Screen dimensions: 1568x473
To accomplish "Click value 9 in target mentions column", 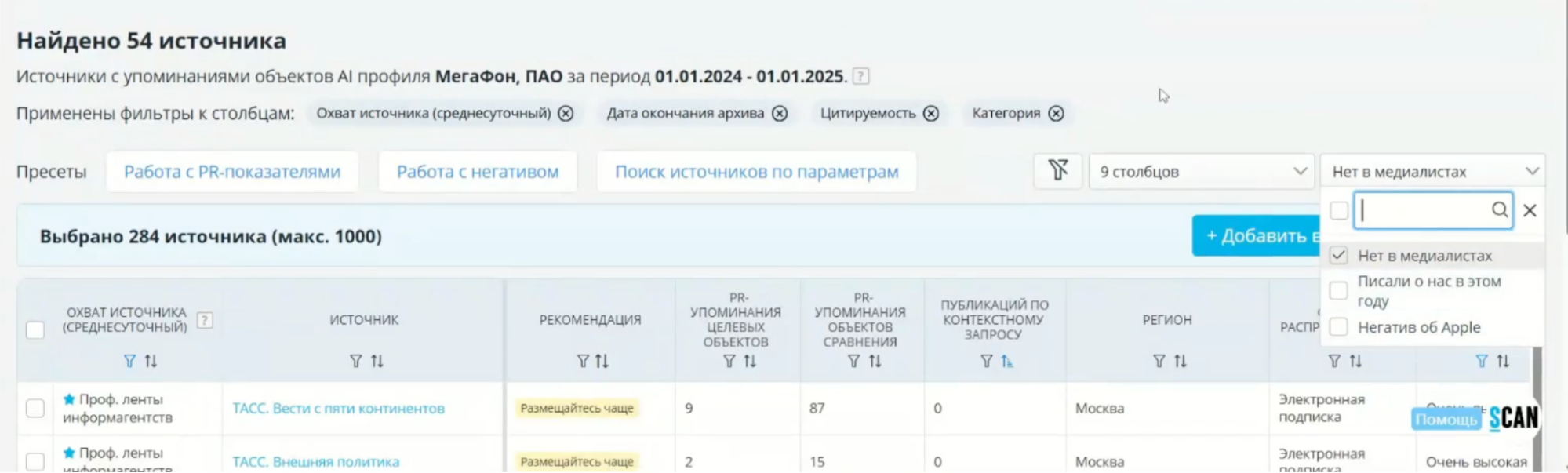I will pyautogui.click(x=689, y=409).
